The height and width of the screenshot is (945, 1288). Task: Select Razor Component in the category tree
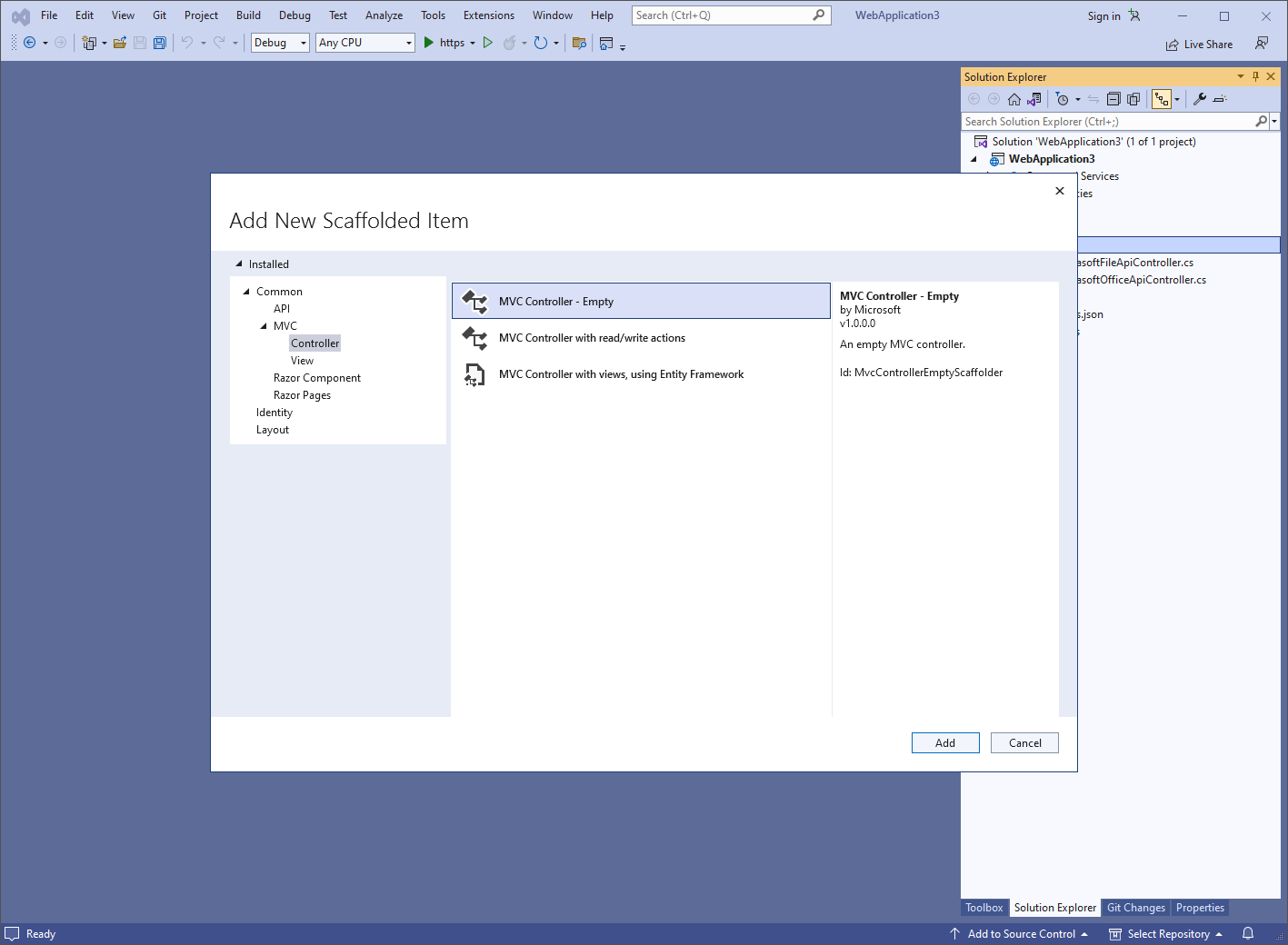[316, 378]
